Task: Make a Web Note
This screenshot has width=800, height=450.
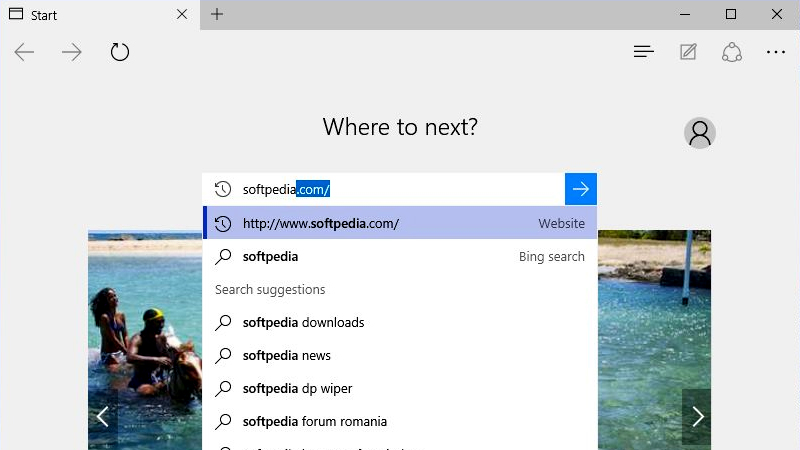Action: [688, 52]
